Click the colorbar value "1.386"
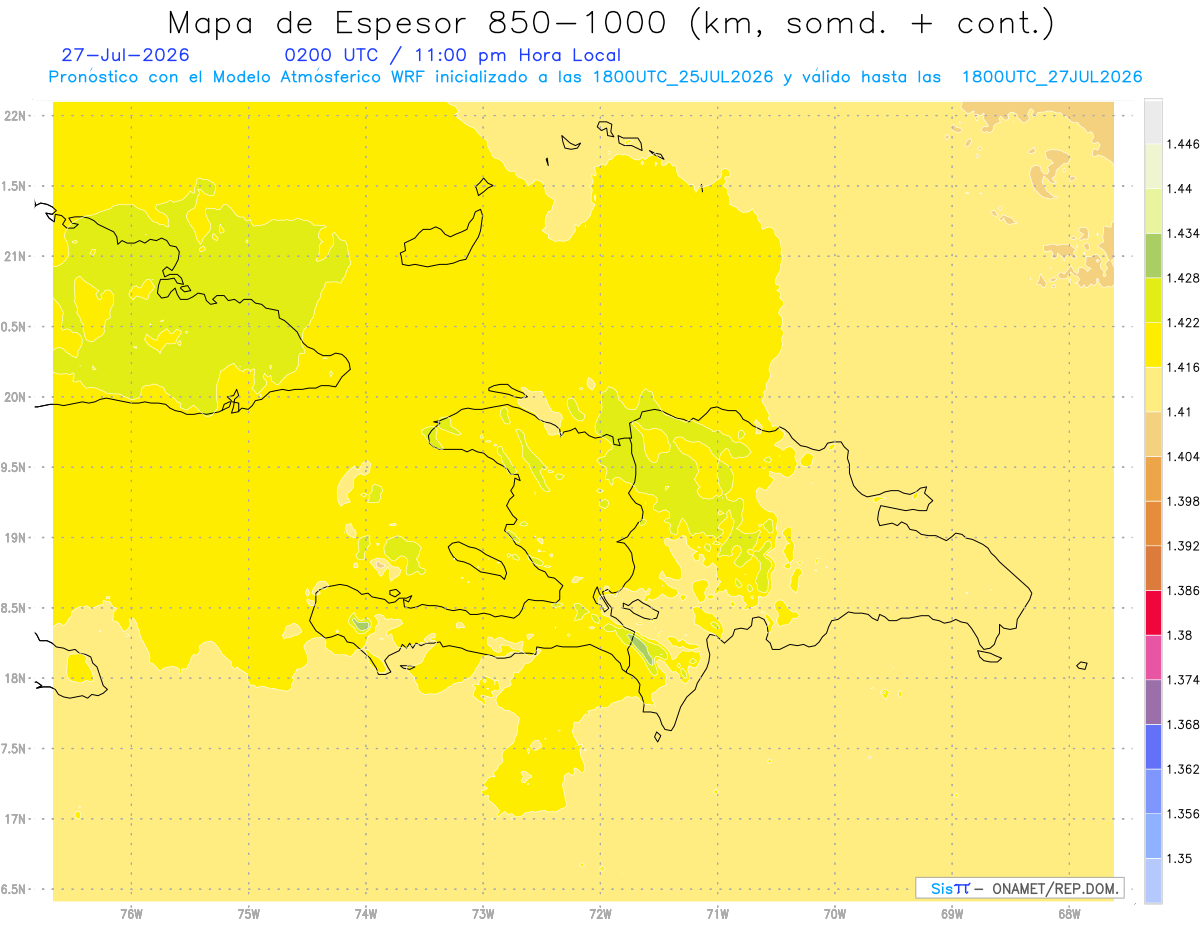 (1184, 591)
